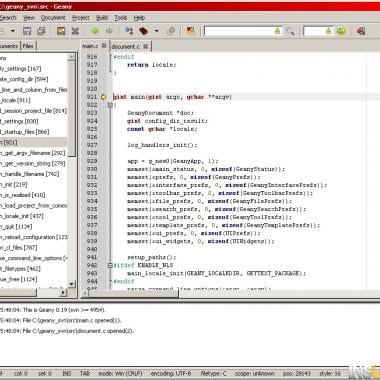Click 'mode: Win (CRLF)' in status bar
380x380 pixels.
120,373
